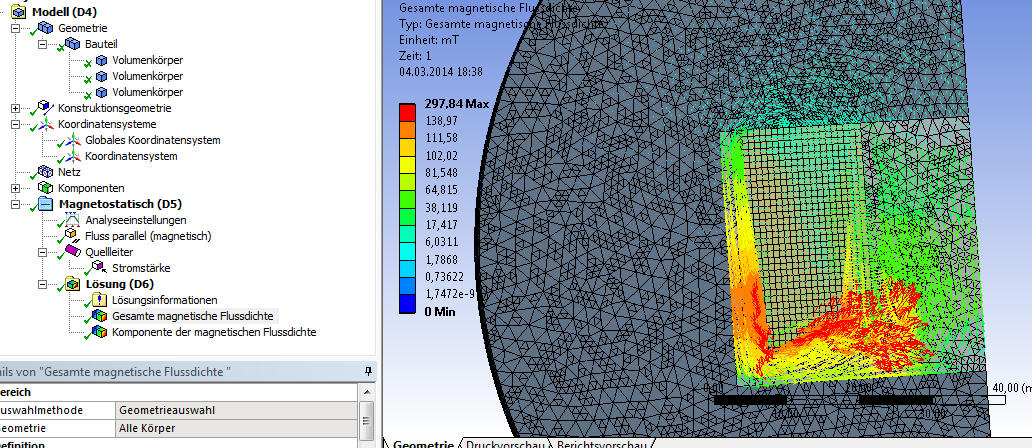Click the Magnetostatisch (D5) analysis icon
The height and width of the screenshot is (448, 1032).
(45, 204)
